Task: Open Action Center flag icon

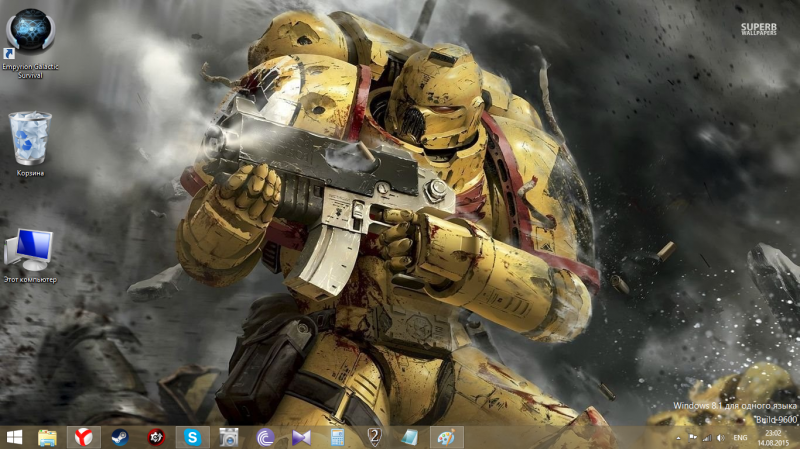Action: pyautogui.click(x=693, y=438)
